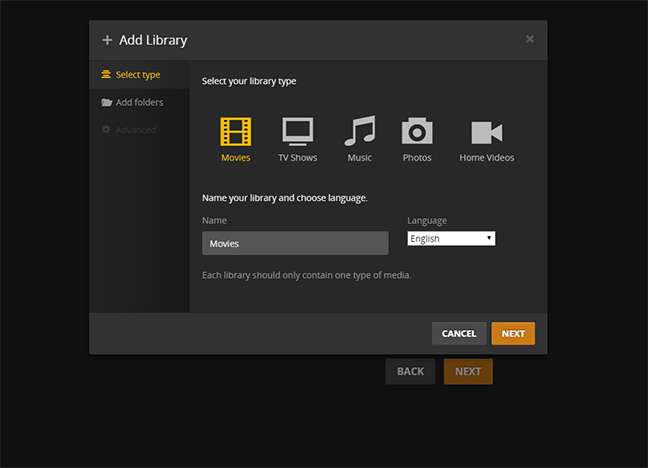Viewport: 648px width, 468px height.
Task: Switch to the Add folders step
Action: (139, 102)
